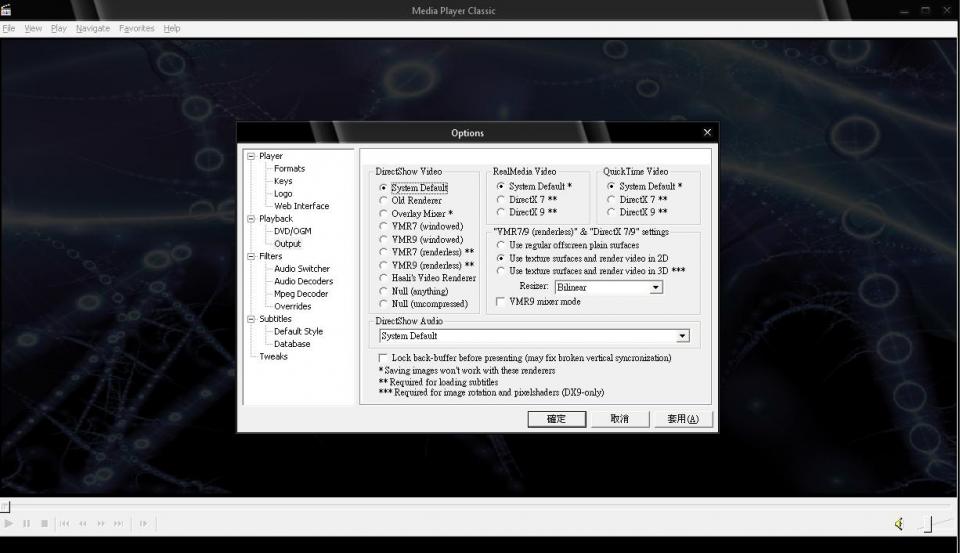Screen dimensions: 960x553
Task: Choose DirectX 9 under RealMedia Video
Action: click(501, 212)
